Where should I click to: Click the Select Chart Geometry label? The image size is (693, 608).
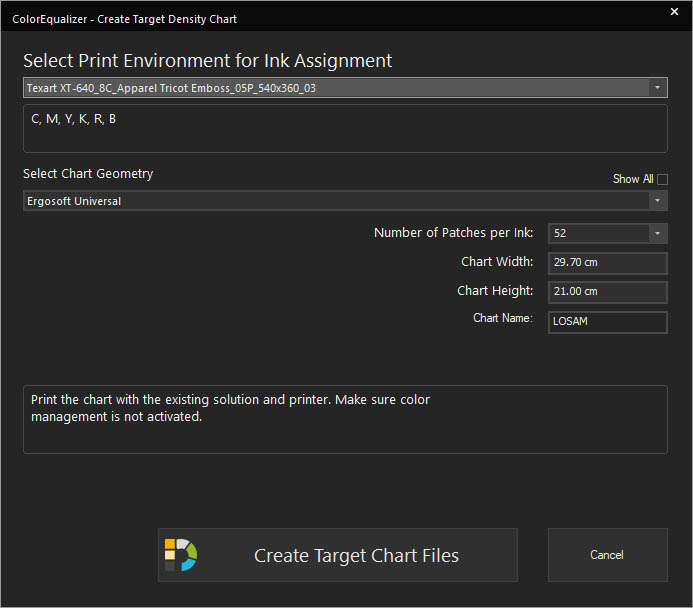(88, 174)
